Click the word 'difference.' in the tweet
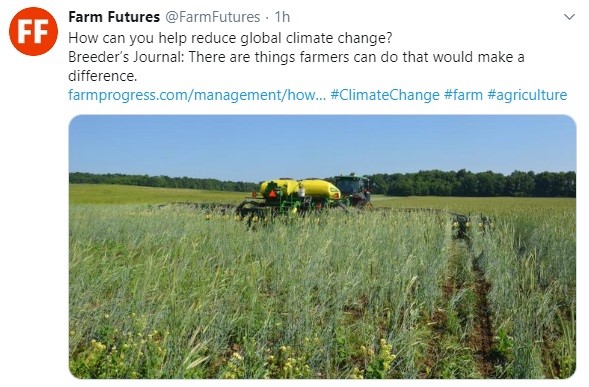 point(103,76)
